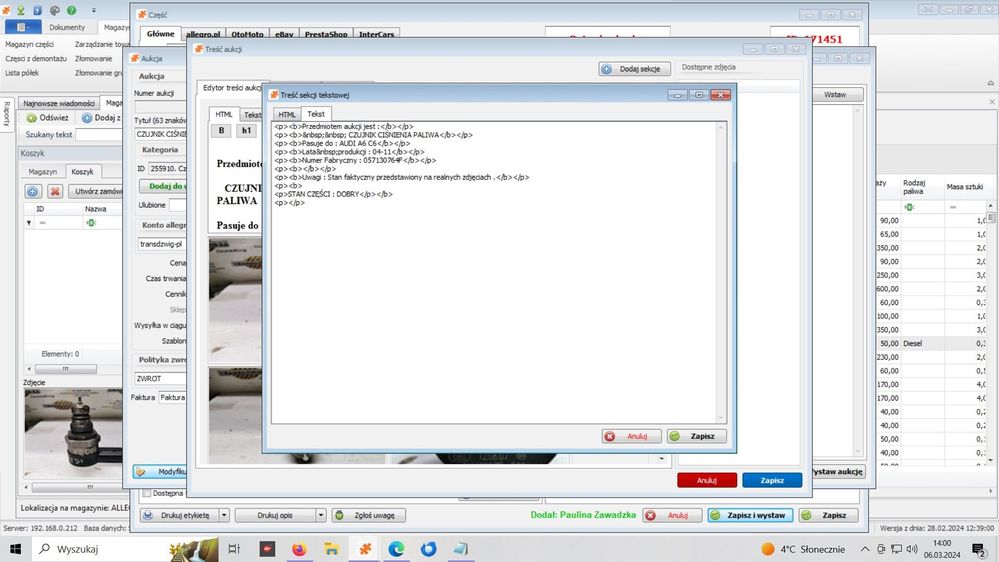
Task: Open Task View on the Windows taskbar
Action: point(234,549)
